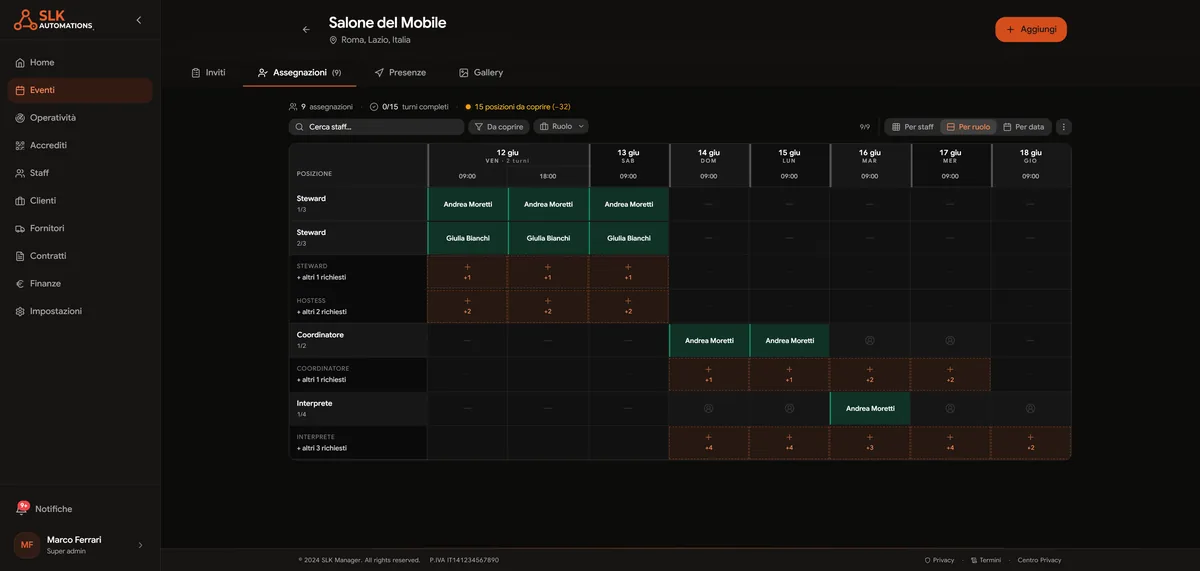Click the Coordinatore 1/2 row label

coord(358,340)
